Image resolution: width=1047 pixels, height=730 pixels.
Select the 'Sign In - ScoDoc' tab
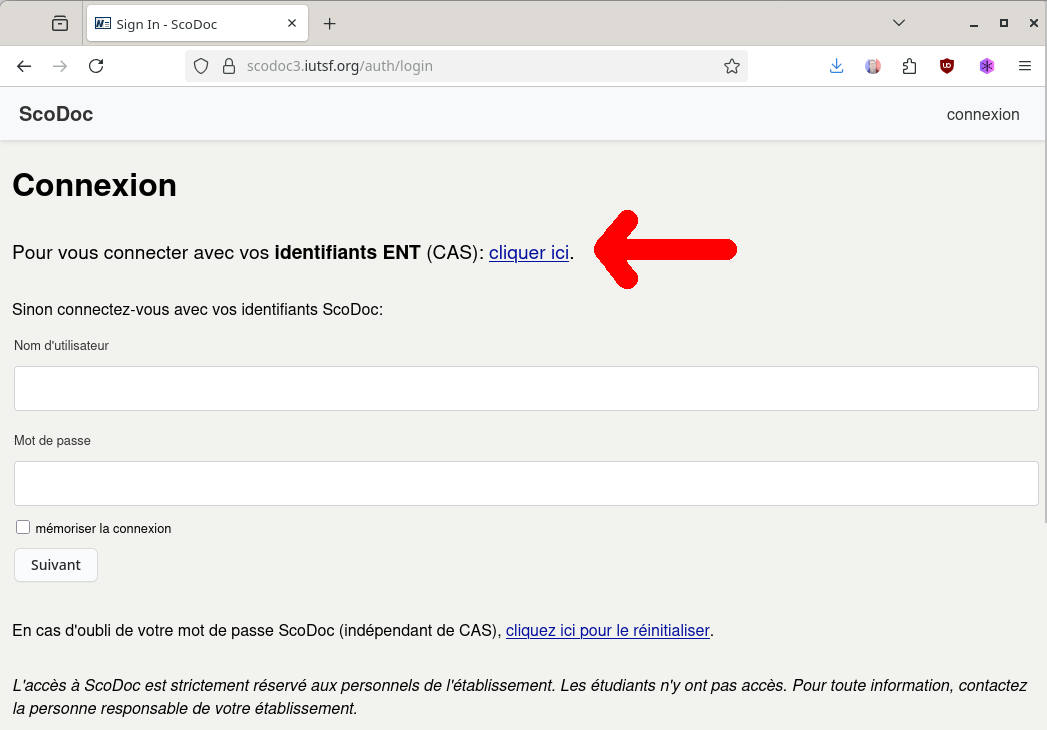(180, 24)
